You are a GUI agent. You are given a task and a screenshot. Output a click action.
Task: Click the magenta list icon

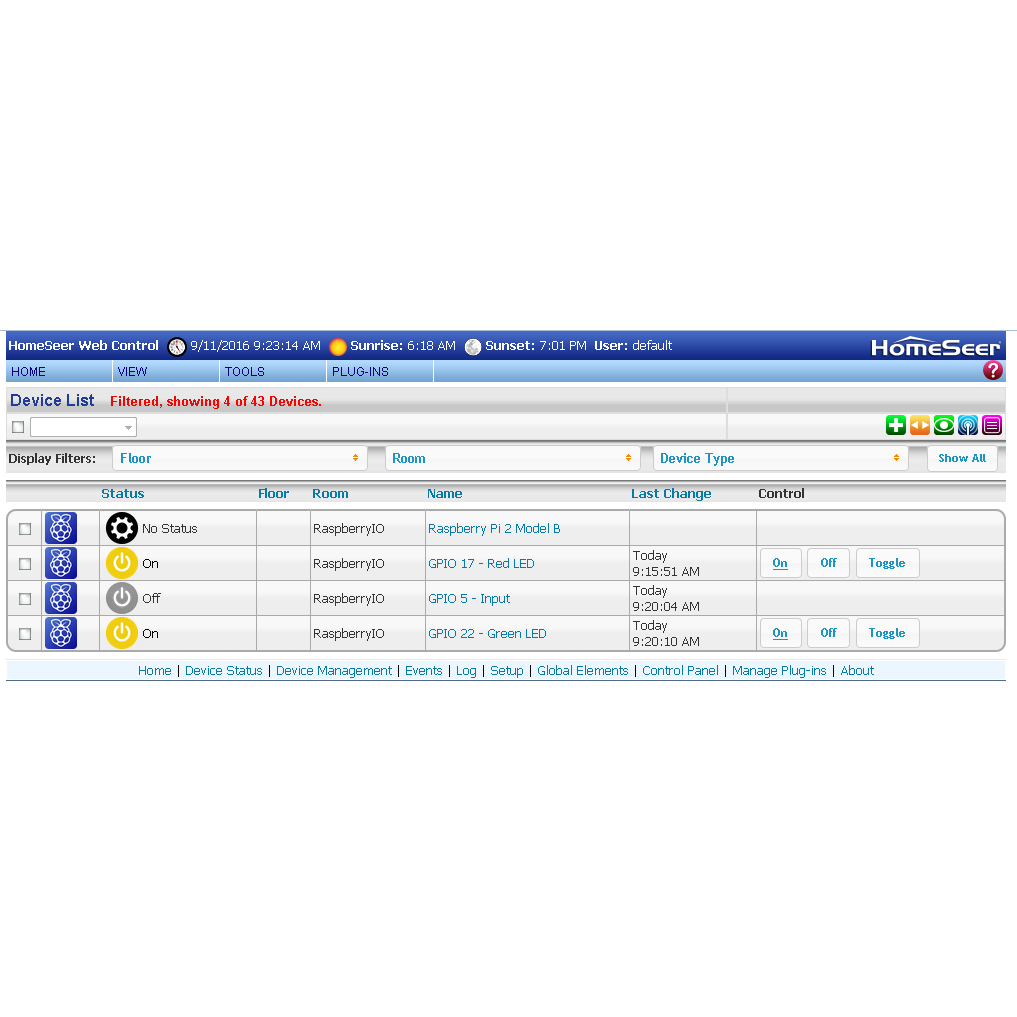(992, 426)
